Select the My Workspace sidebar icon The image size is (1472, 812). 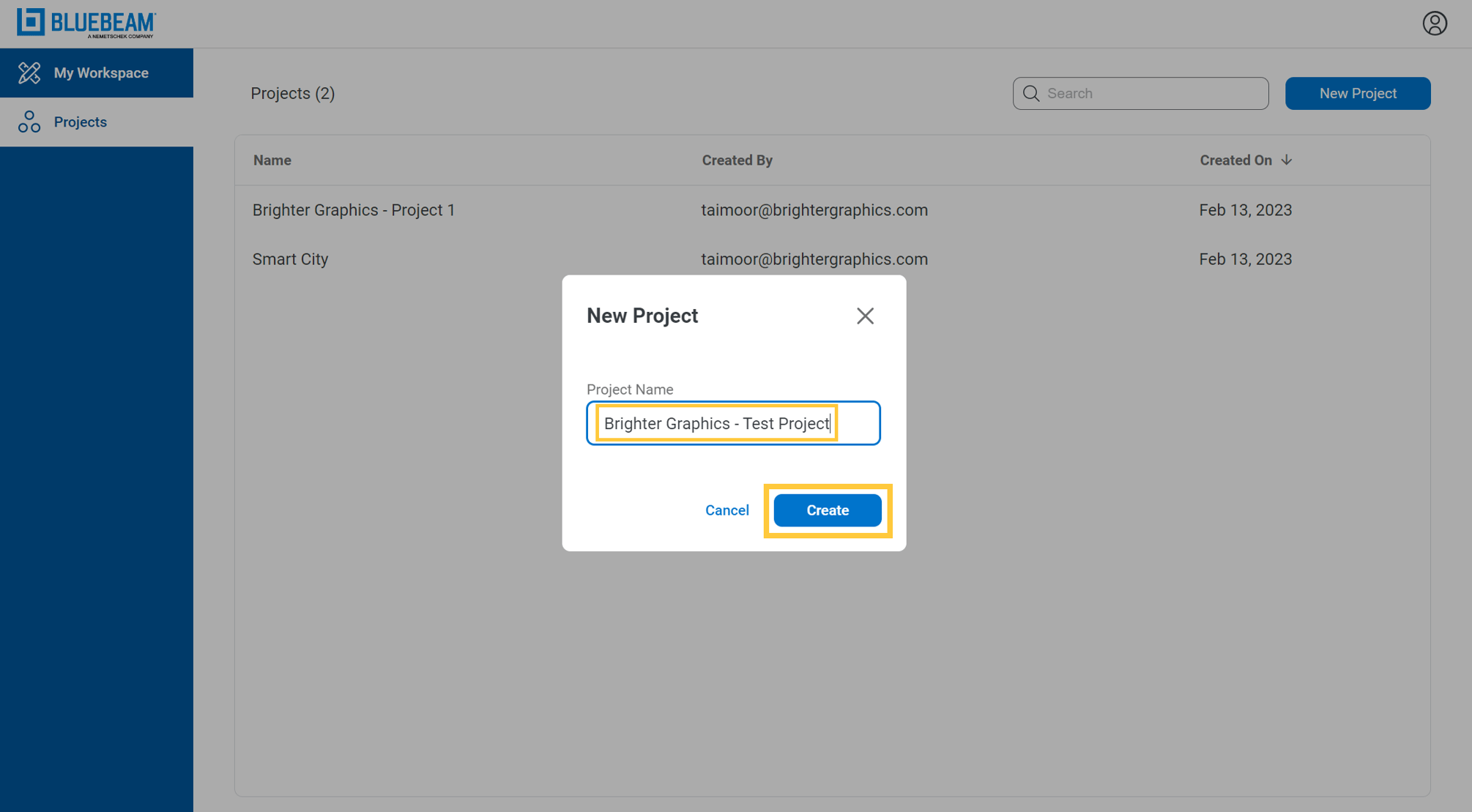point(29,72)
